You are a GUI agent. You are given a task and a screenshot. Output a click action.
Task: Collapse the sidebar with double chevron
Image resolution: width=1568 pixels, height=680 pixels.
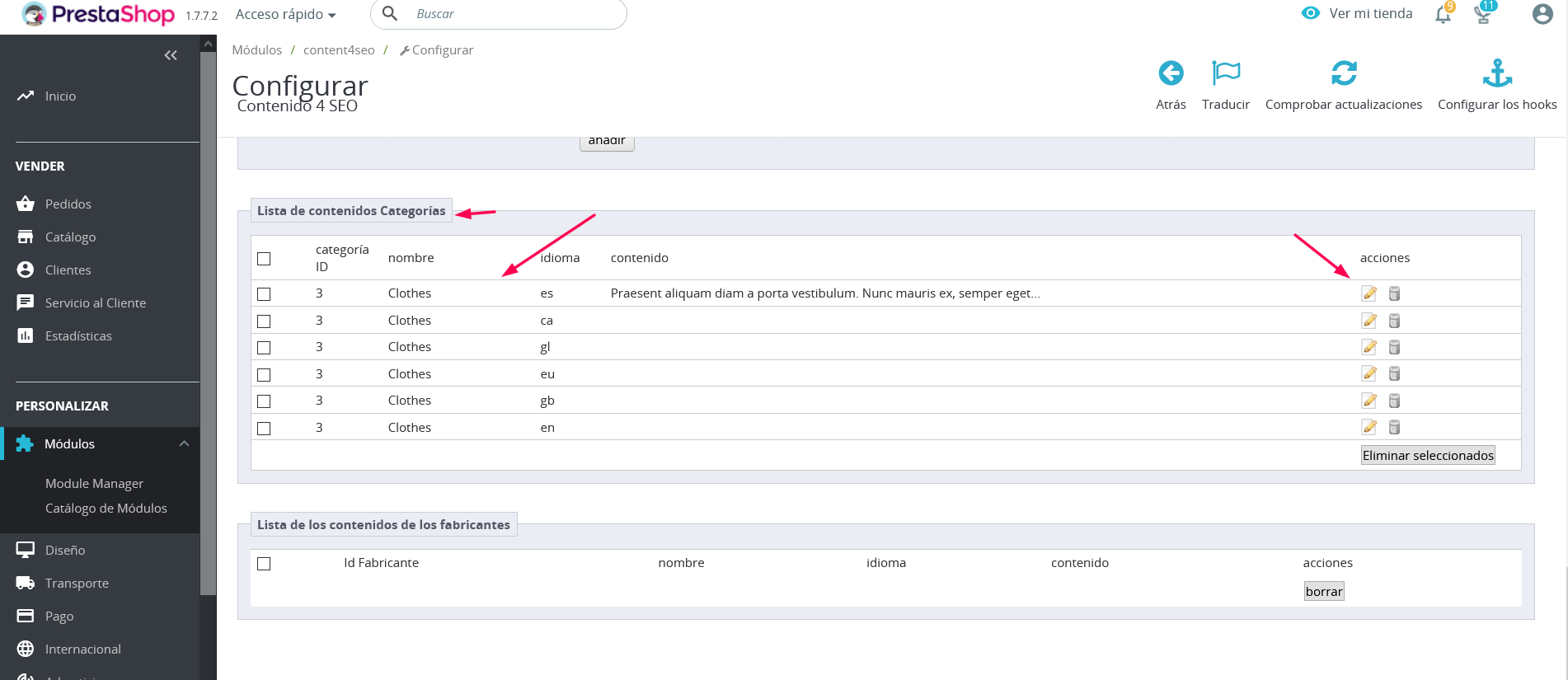coord(171,55)
